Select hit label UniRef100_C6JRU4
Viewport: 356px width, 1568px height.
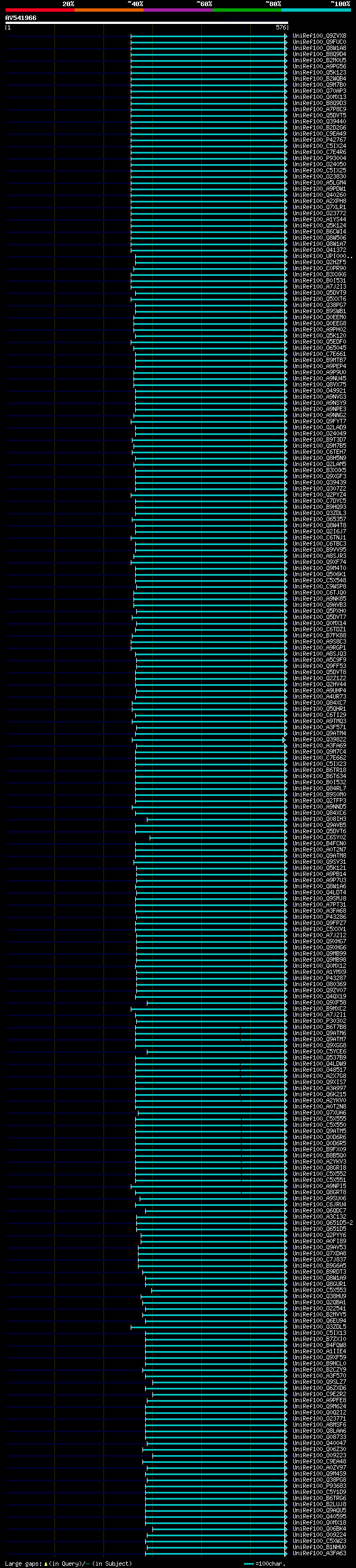coord(319,1205)
